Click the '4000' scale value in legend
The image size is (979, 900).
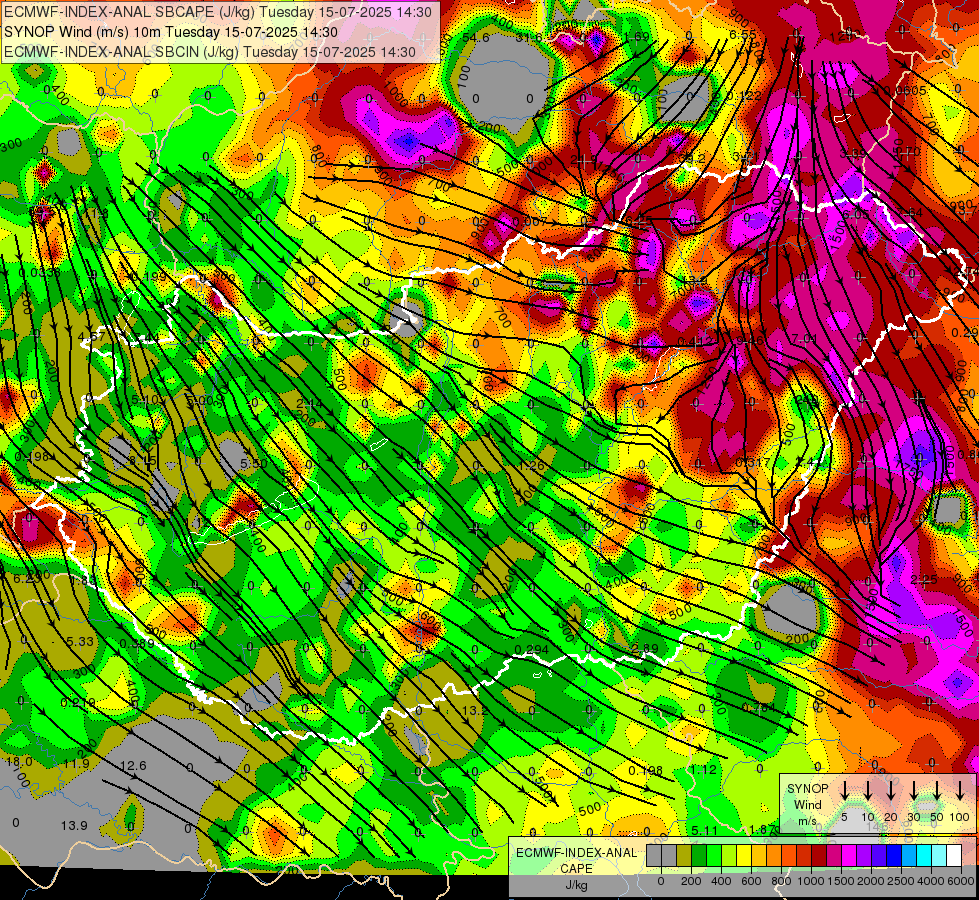pyautogui.click(x=931, y=881)
